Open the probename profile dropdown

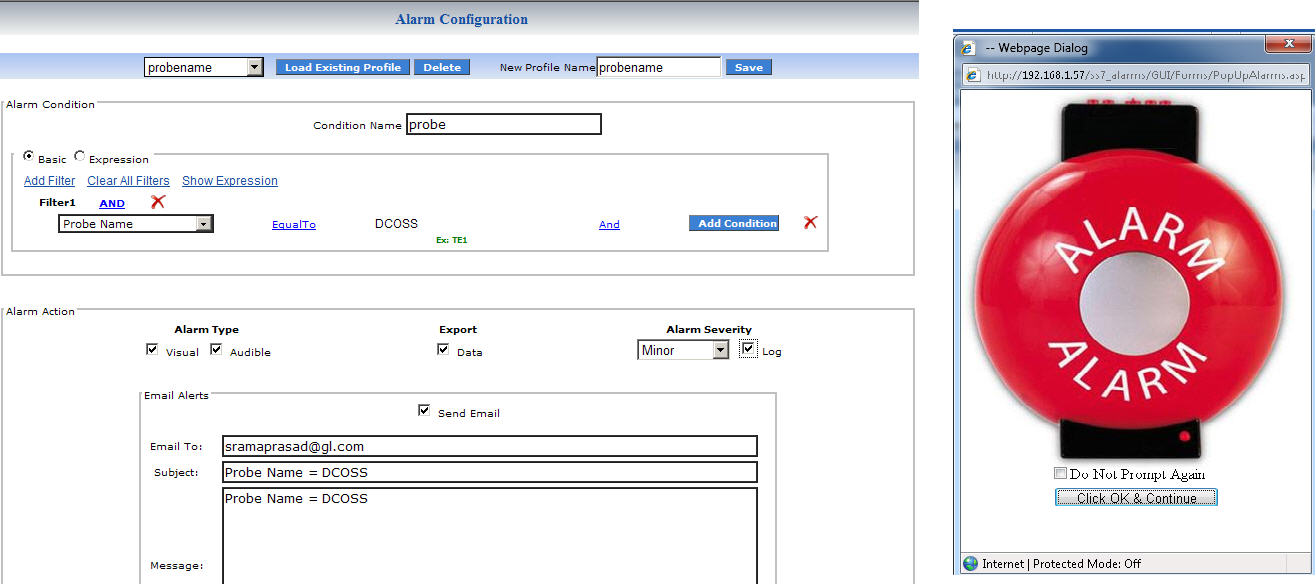click(204, 67)
